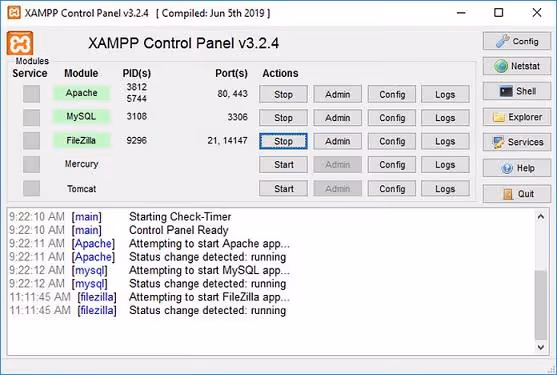Screen dimensions: 557x375
Task: Toggle the FileZilla service checkbox
Action: [x=32, y=141]
